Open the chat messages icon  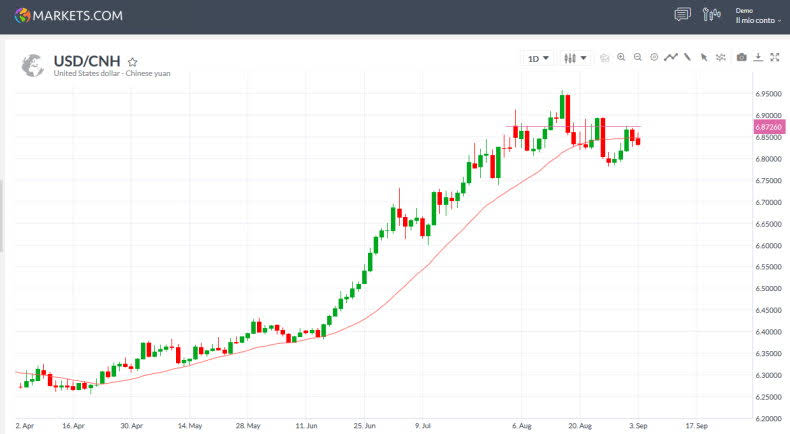(x=683, y=14)
